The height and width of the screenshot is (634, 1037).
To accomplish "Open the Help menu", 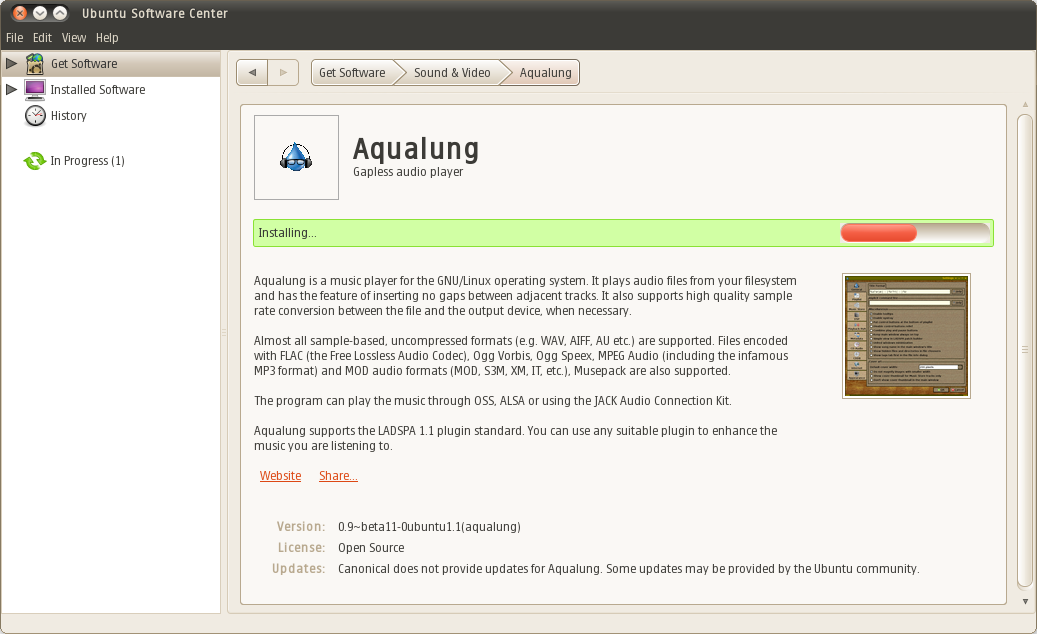I will click(x=107, y=37).
